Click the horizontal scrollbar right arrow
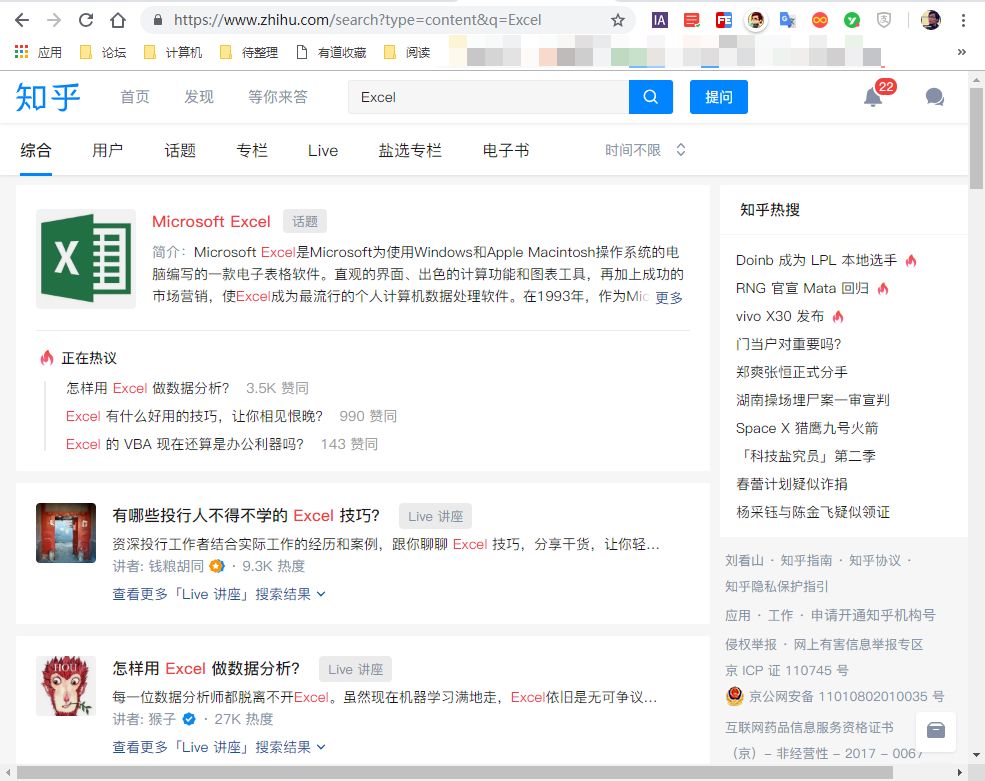Screen dimensions: 985x781 tap(960, 772)
